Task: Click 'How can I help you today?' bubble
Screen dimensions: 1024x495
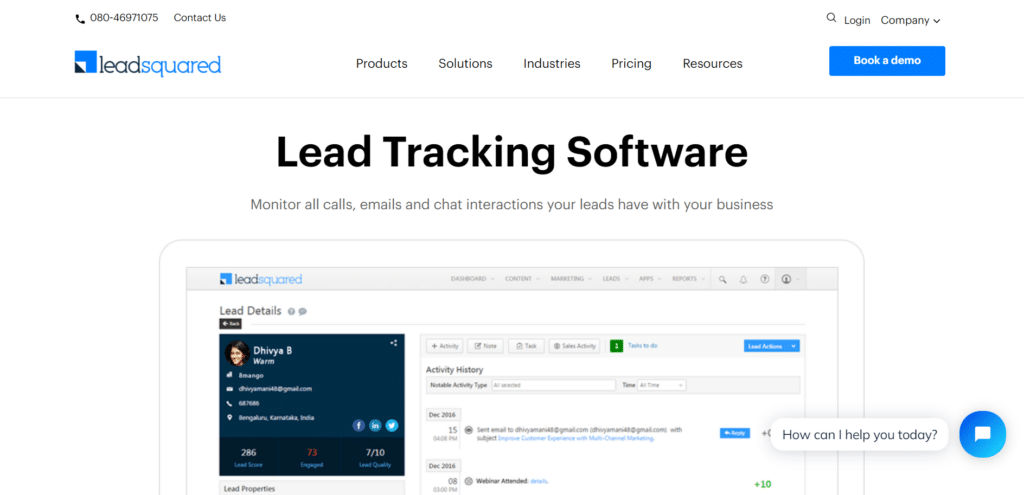Action: [859, 434]
